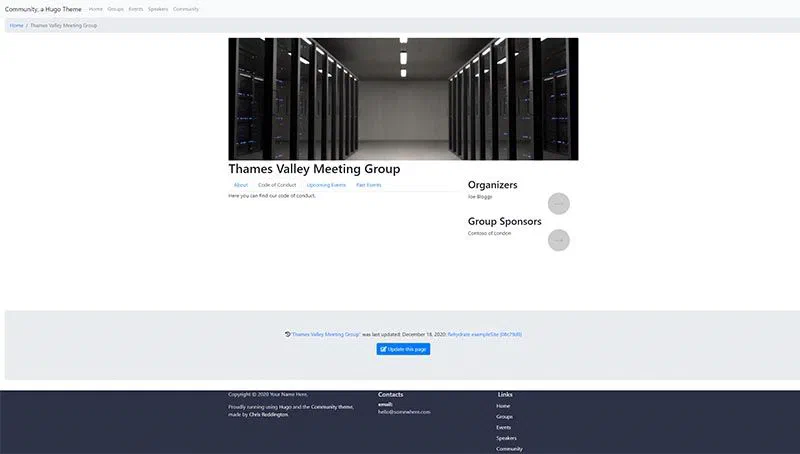
Task: Open the Community, a Hugo Theme brand link
Action: [43, 9]
